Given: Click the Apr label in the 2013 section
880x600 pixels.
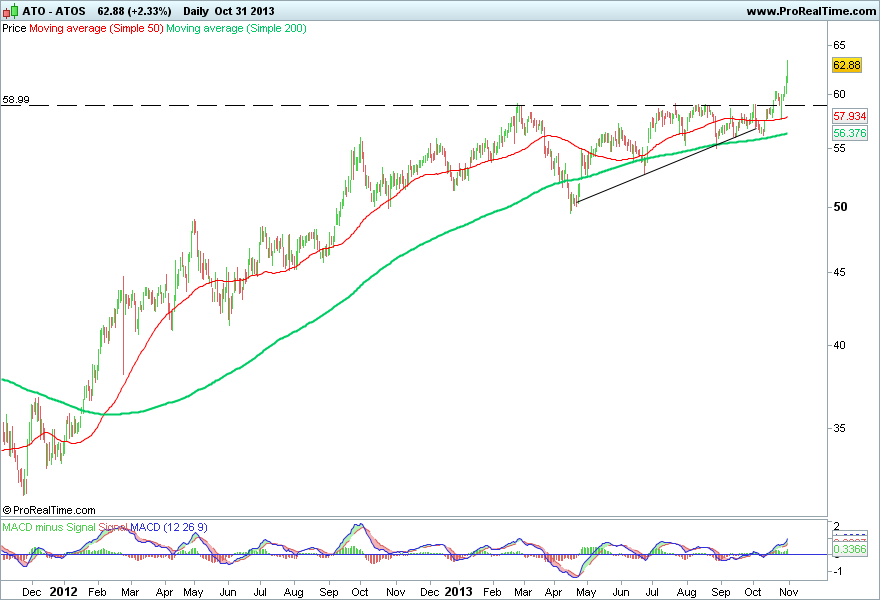Looking at the screenshot, I should click(x=553, y=592).
